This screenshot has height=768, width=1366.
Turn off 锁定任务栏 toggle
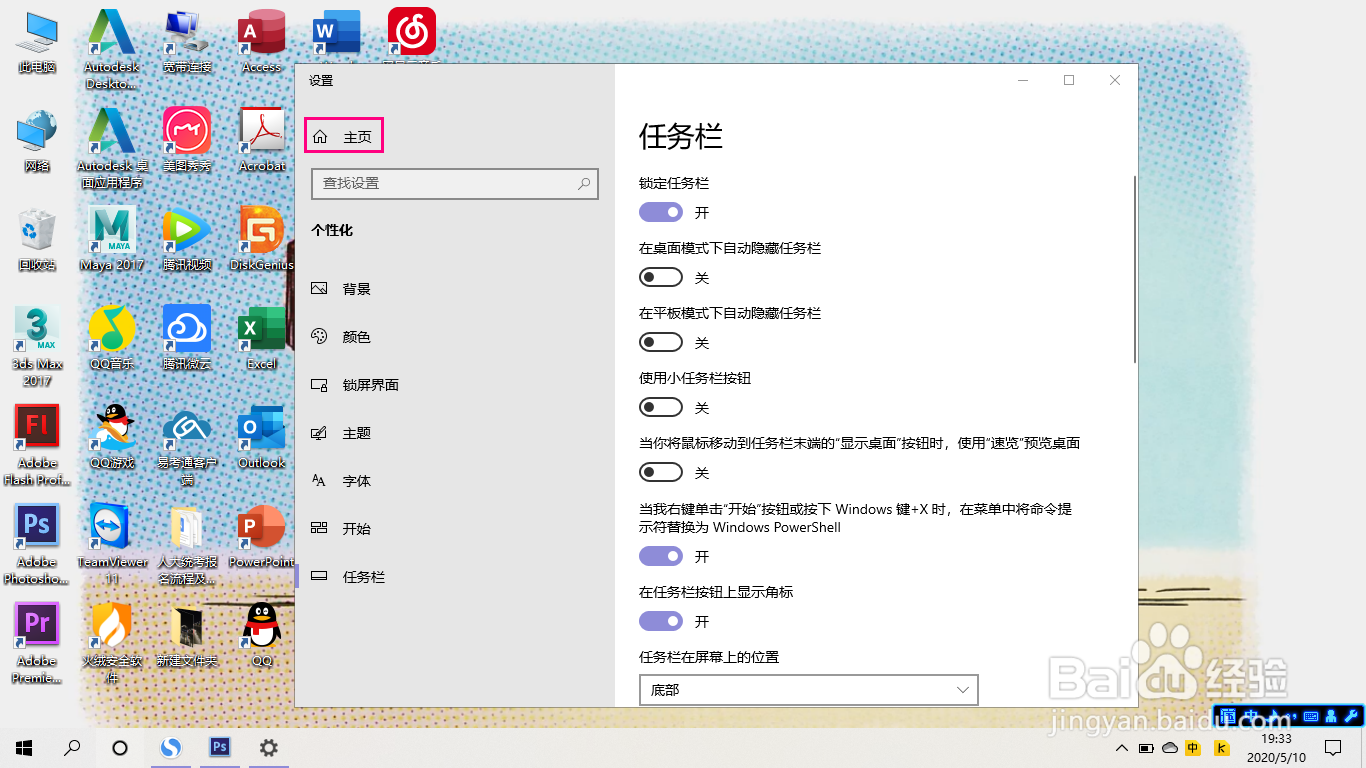[x=660, y=212]
